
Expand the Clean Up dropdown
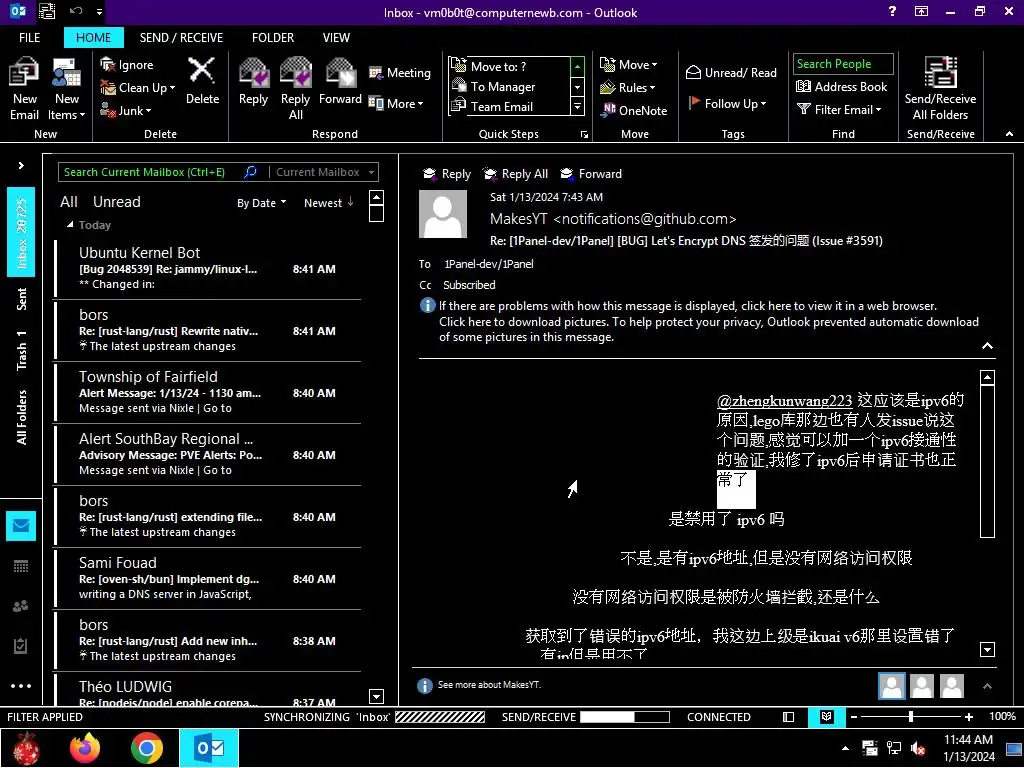[172, 88]
